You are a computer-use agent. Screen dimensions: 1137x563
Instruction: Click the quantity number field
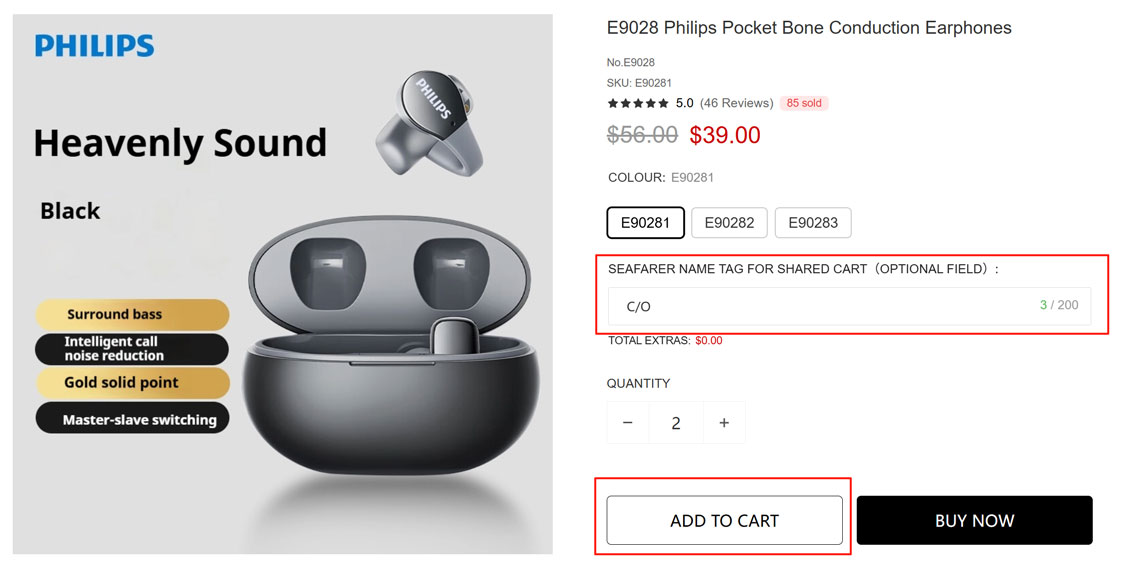676,423
